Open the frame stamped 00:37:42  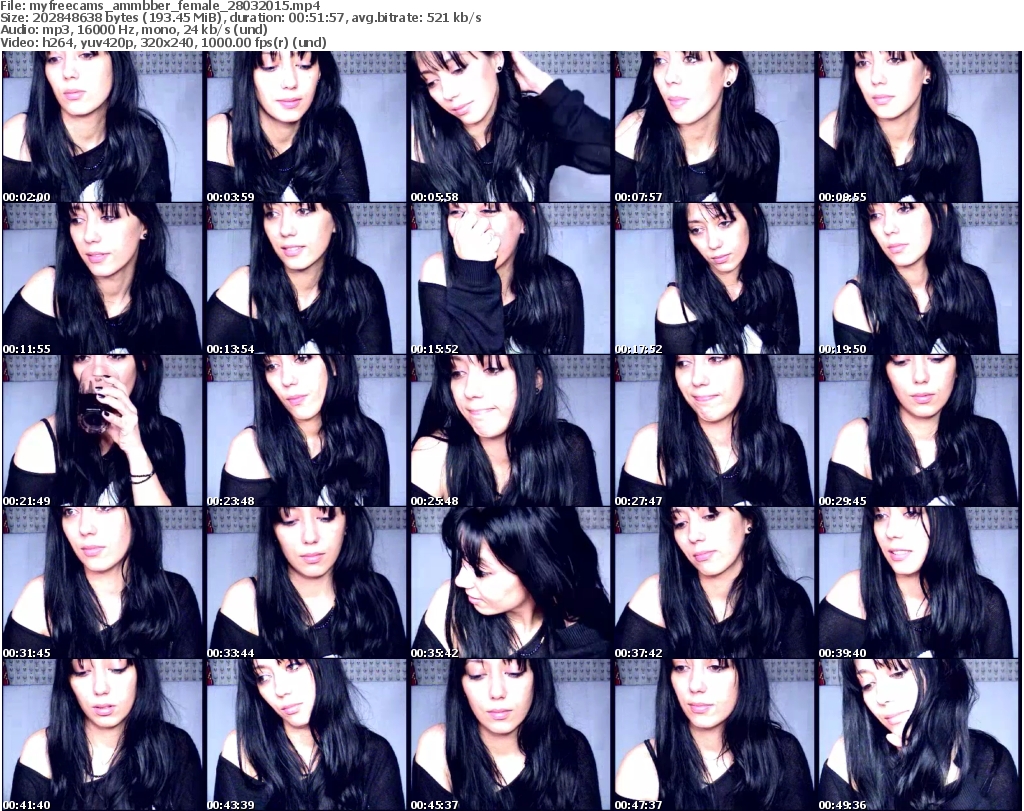pos(714,582)
